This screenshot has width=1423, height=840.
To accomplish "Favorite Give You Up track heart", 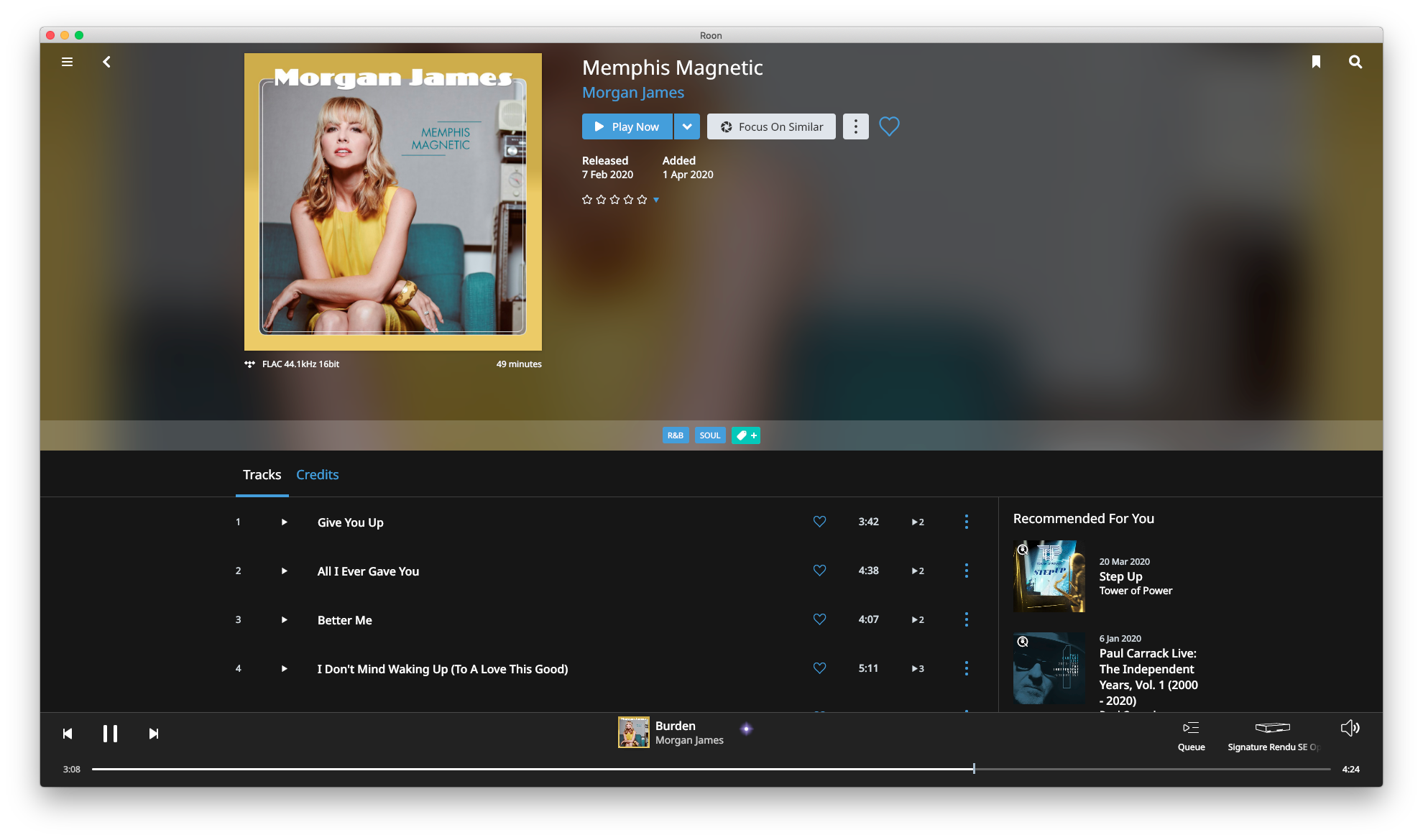I will pyautogui.click(x=819, y=522).
